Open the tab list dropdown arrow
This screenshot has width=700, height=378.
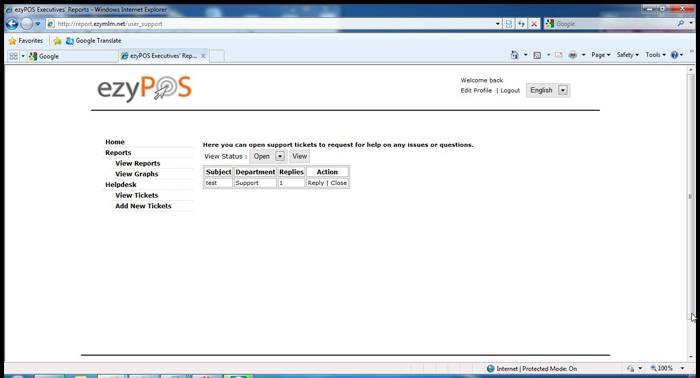pyautogui.click(x=23, y=56)
